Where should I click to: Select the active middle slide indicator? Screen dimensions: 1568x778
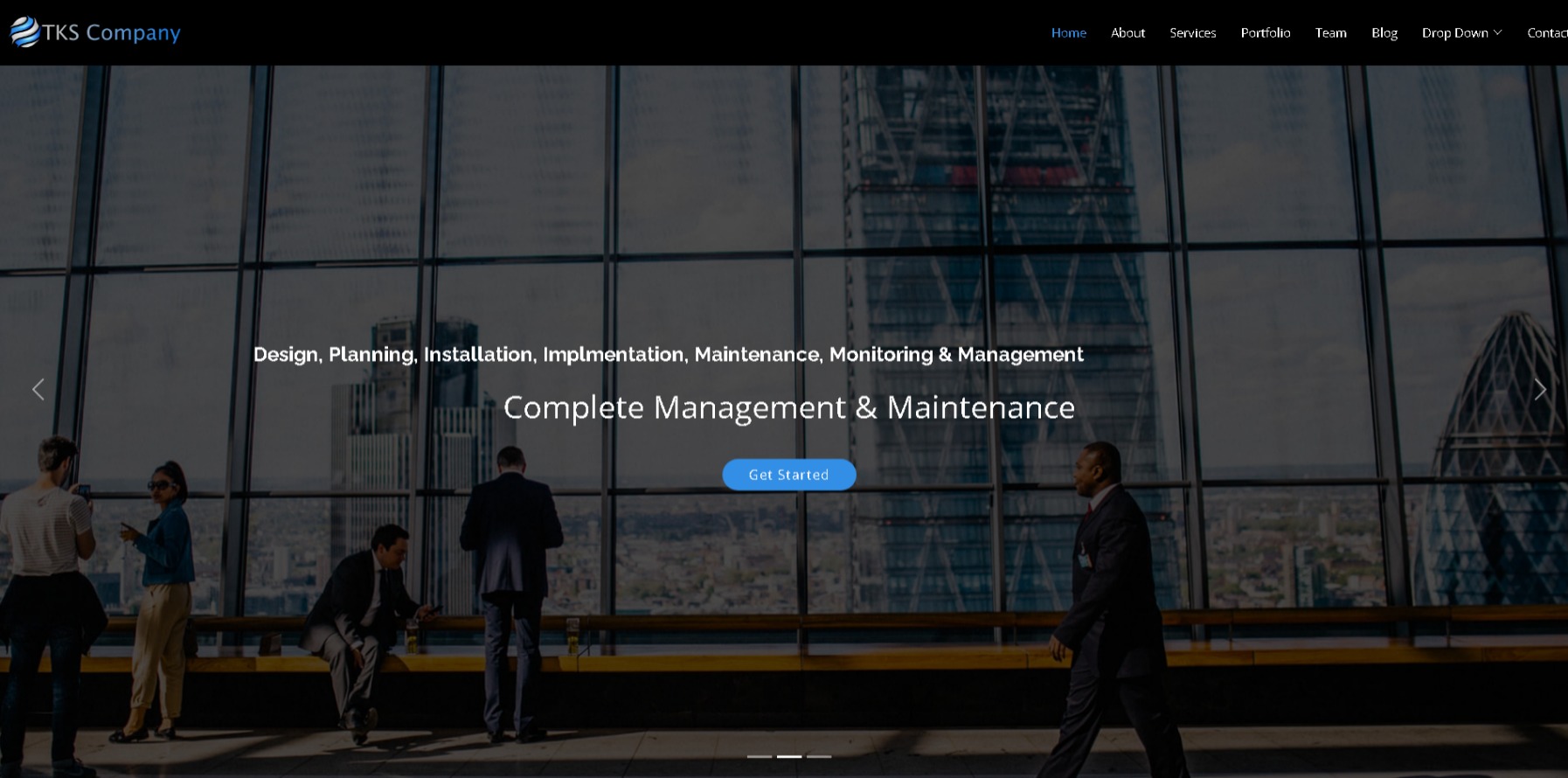click(789, 756)
